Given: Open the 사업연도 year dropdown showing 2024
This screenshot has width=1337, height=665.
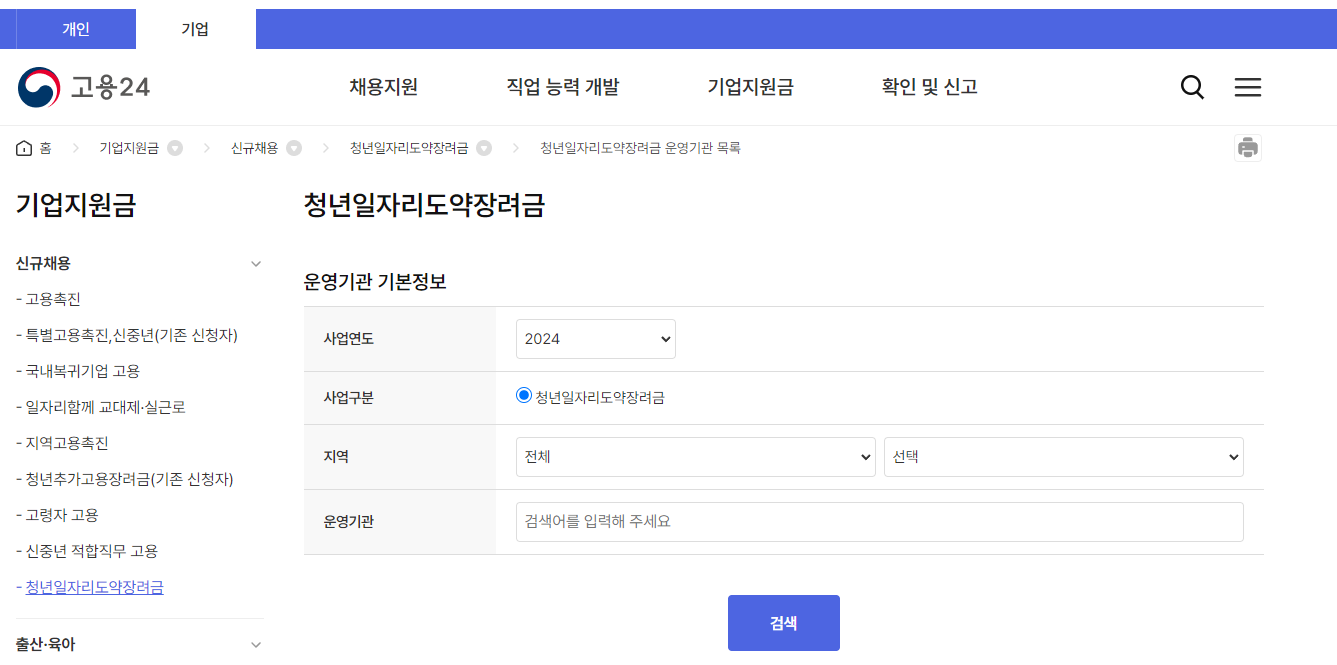Looking at the screenshot, I should tap(595, 338).
